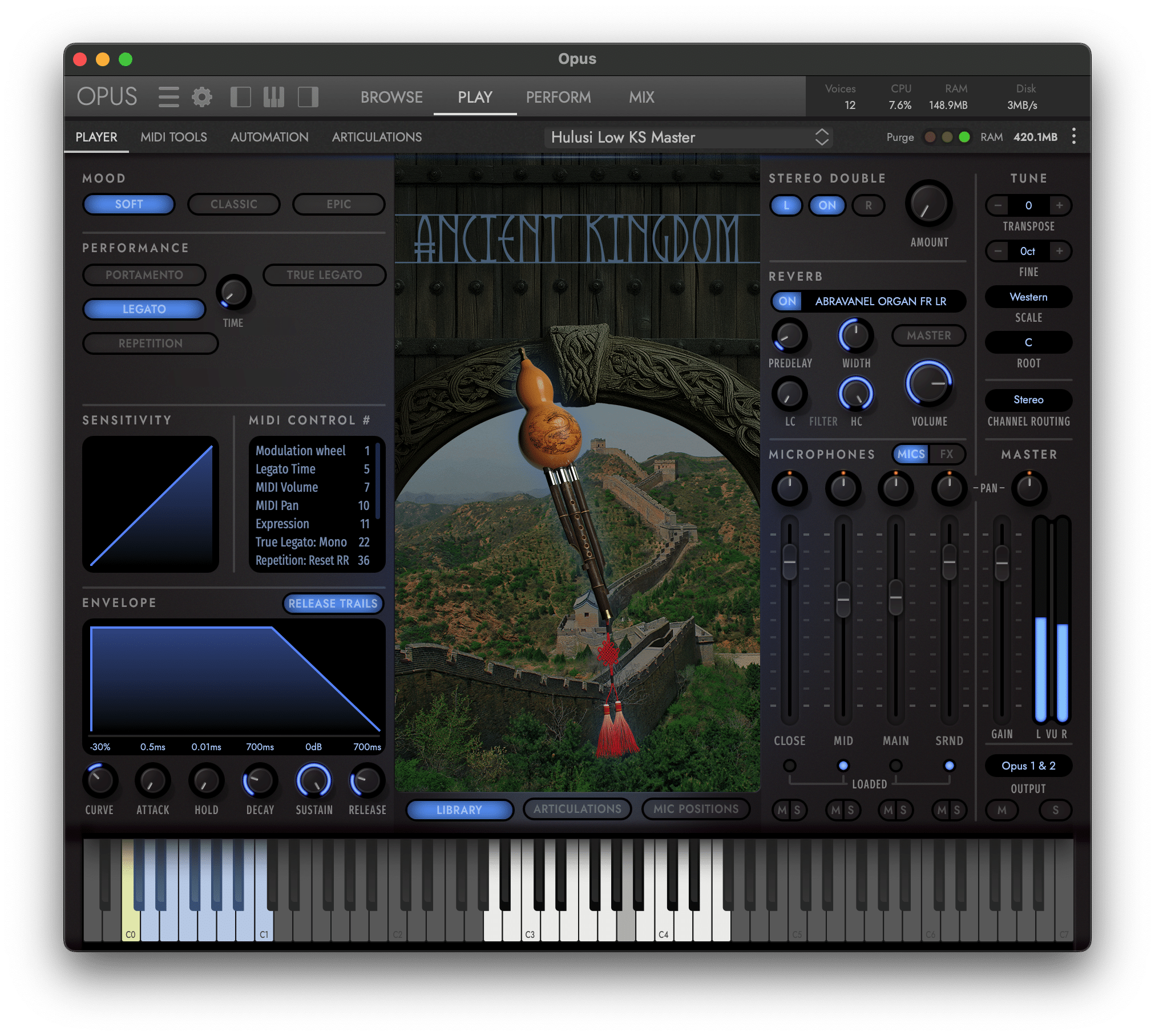Open the MIDI TOOLS tab
The width and height of the screenshot is (1155, 1036).
point(173,137)
